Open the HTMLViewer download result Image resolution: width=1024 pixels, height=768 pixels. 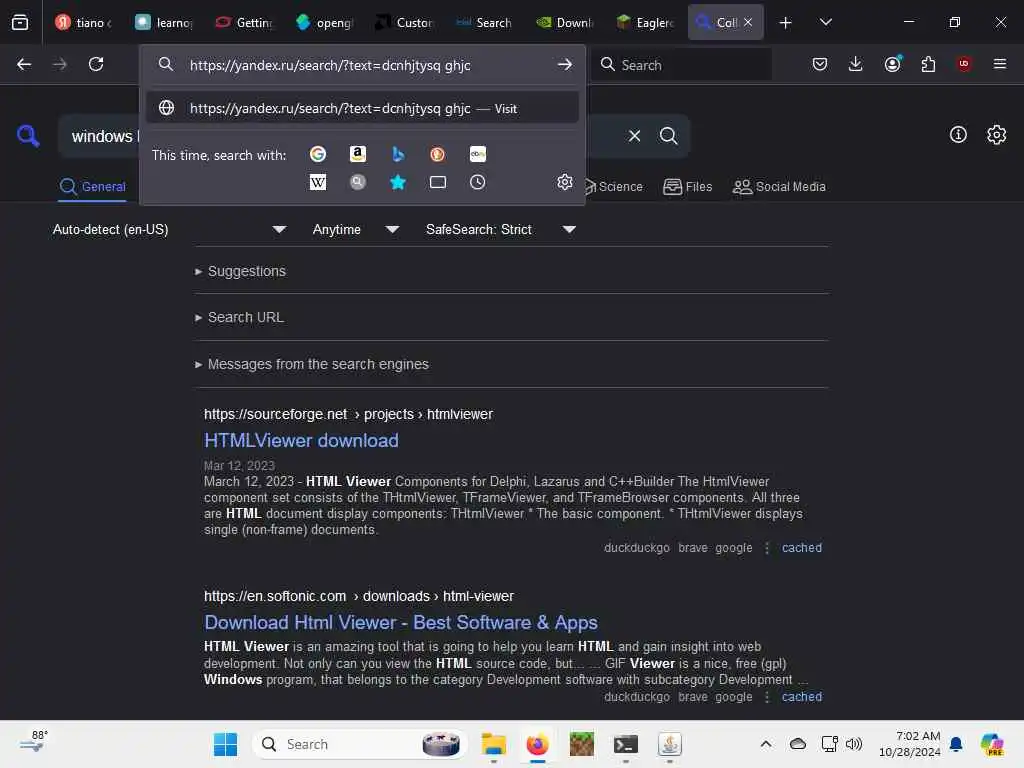301,441
